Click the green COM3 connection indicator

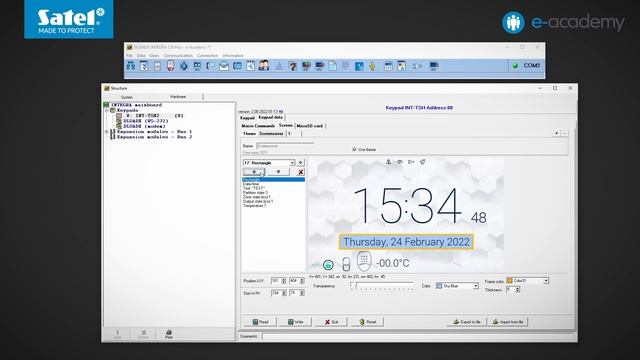tap(515, 65)
